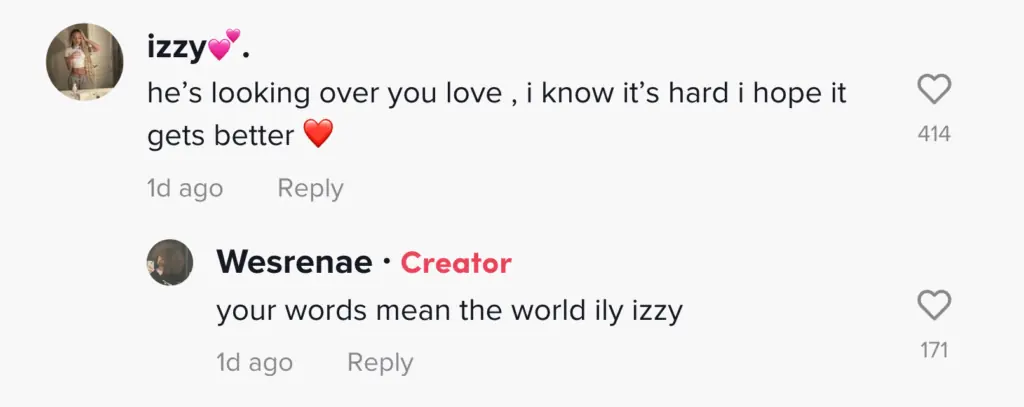Reply to izzy's comment
The height and width of the screenshot is (407, 1024).
point(310,188)
